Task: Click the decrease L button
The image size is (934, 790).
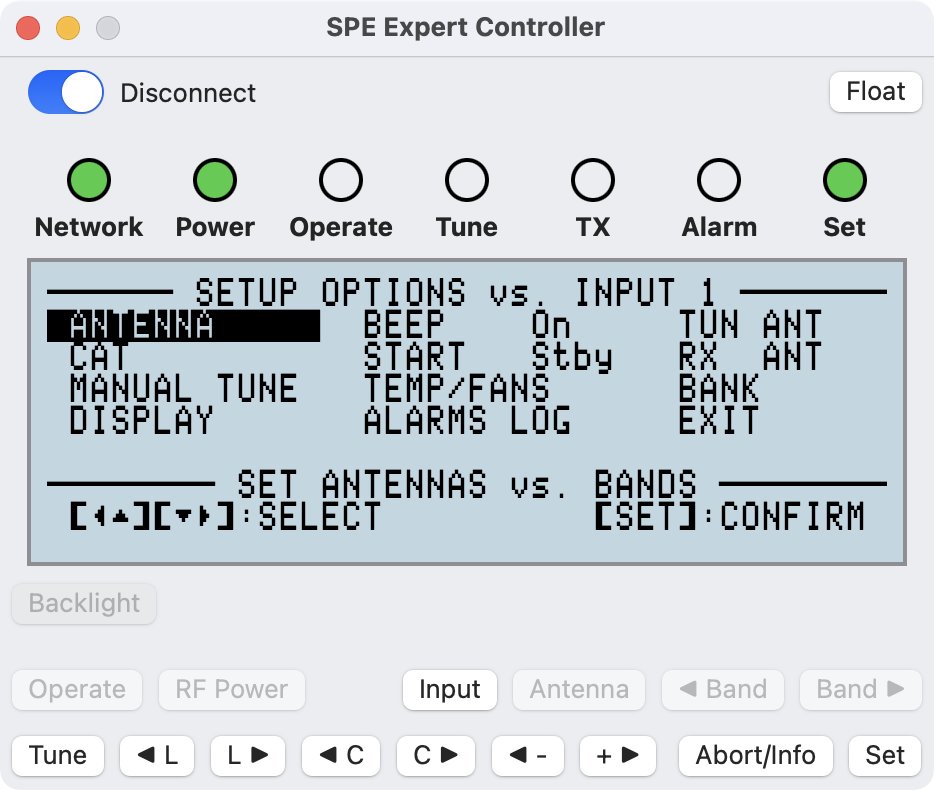Action: pos(157,755)
